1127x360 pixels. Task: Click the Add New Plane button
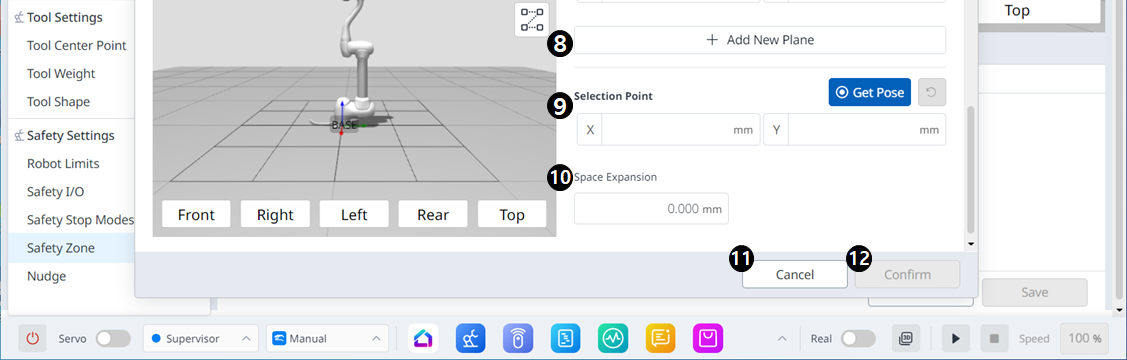coord(760,40)
